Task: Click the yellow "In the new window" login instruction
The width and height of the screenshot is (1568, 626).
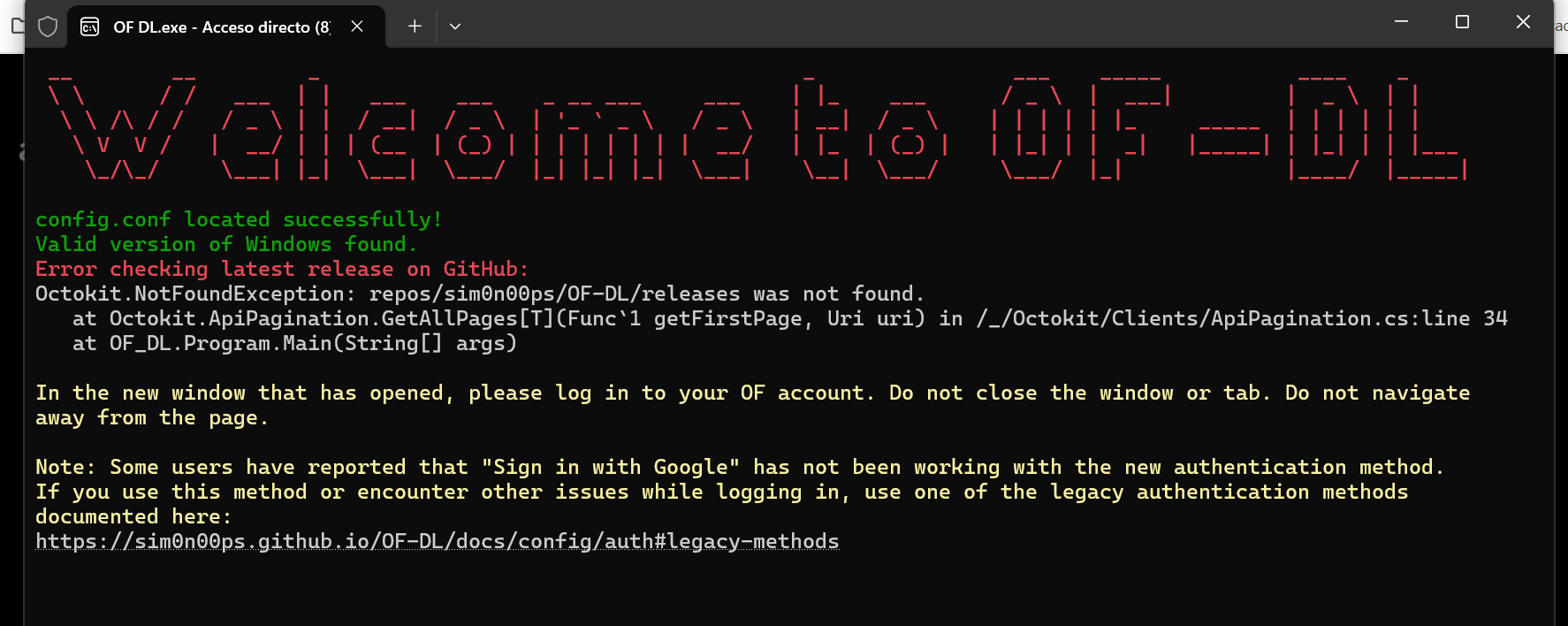Action: (751, 393)
